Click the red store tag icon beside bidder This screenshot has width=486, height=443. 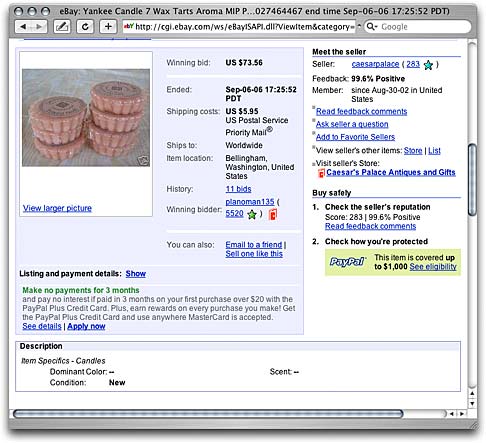[x=273, y=214]
